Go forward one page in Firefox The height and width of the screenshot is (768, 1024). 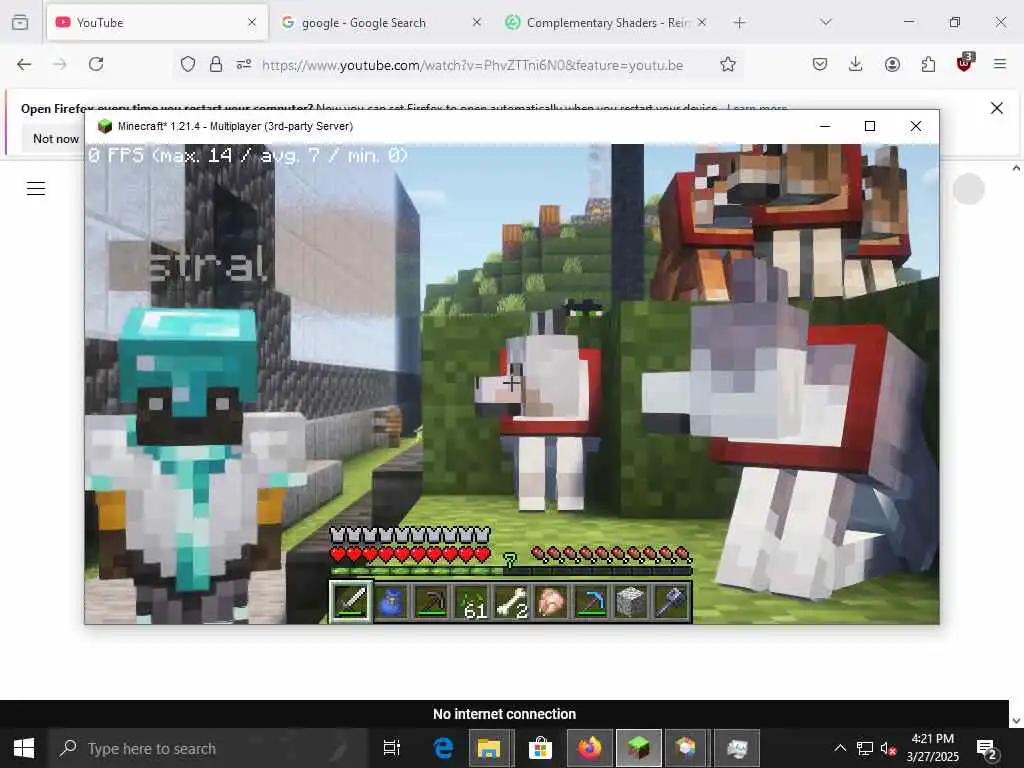pyautogui.click(x=59, y=64)
